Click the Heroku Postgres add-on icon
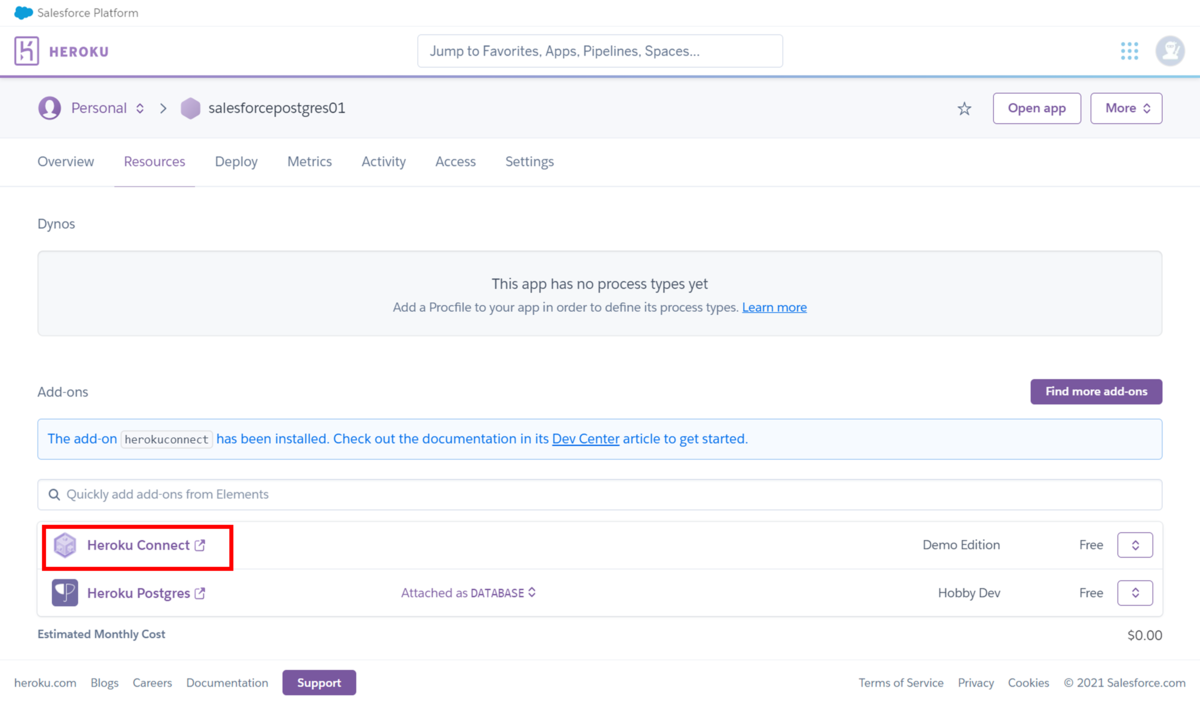1200x705 pixels. pos(65,593)
